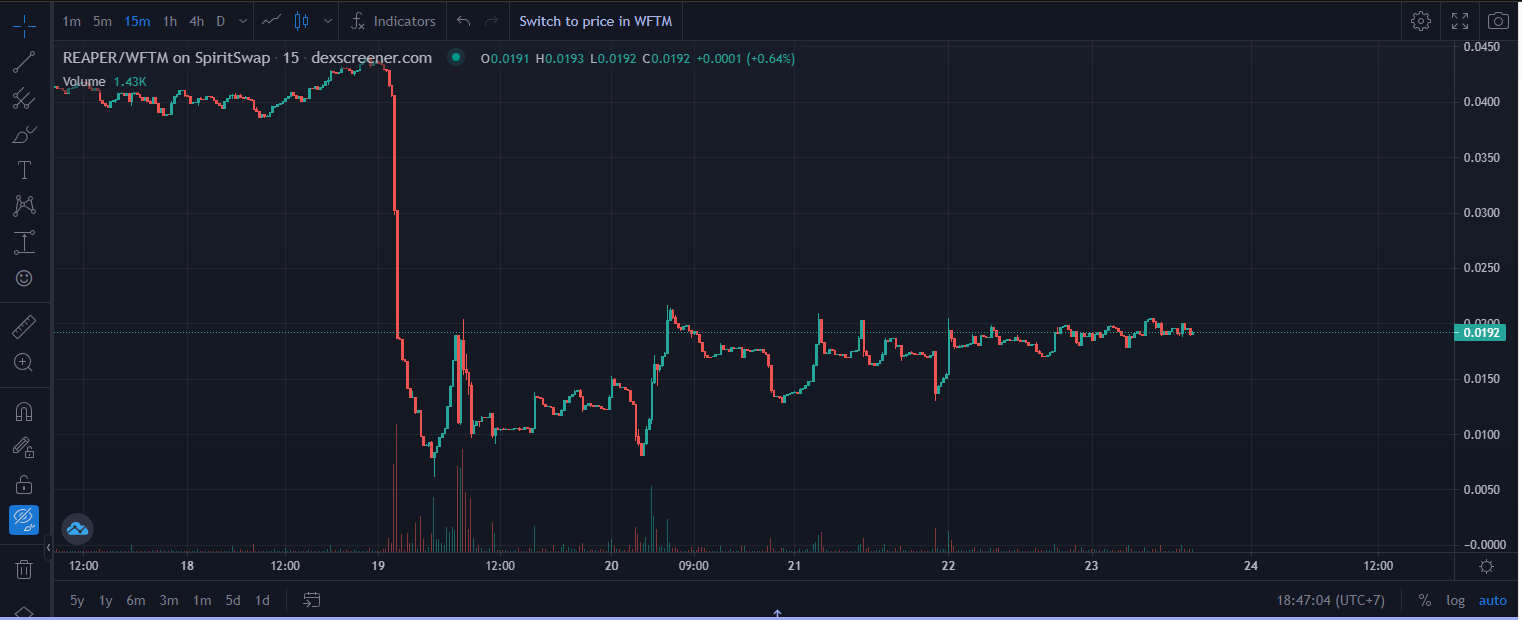
Task: Click the cloud logo button on chart
Action: pos(77,527)
